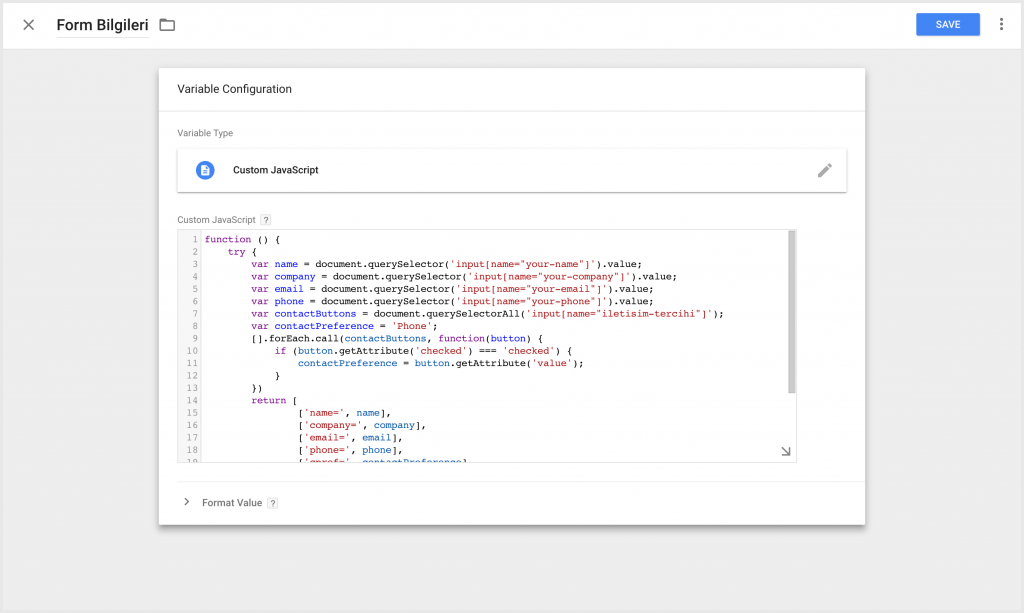This screenshot has height=613, width=1024.
Task: Click the code editor resize handle arrow
Action: pos(786,451)
